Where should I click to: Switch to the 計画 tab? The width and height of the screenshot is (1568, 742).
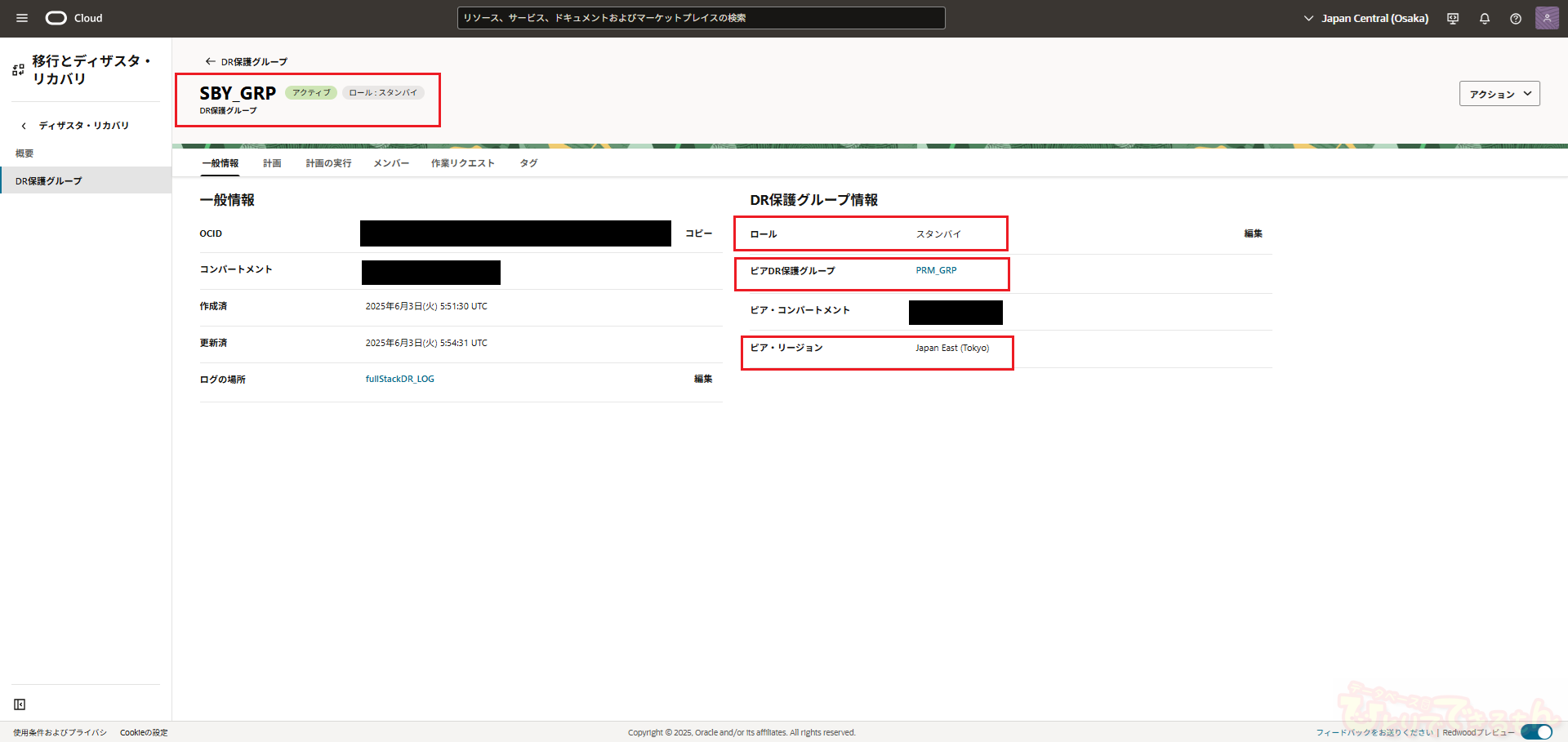pos(272,163)
